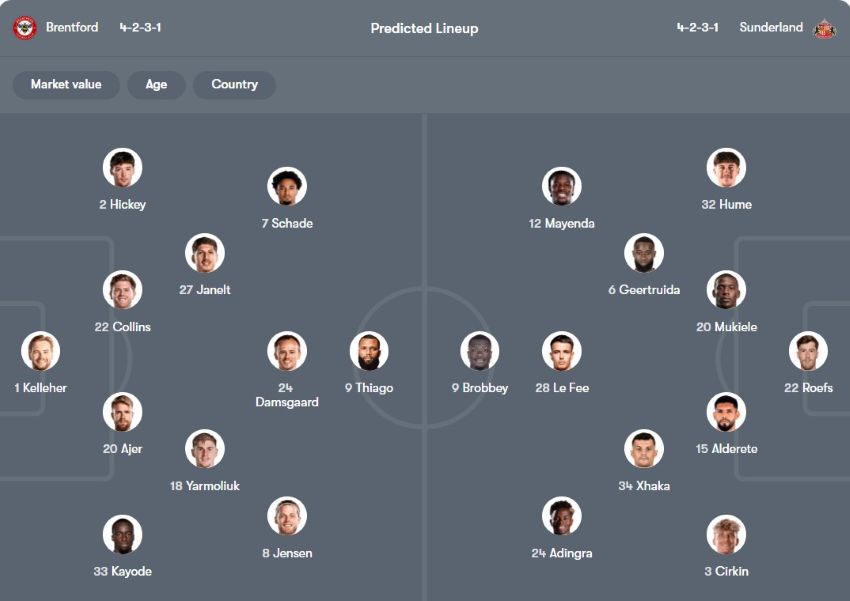Open Thiago's player photo

[369, 351]
